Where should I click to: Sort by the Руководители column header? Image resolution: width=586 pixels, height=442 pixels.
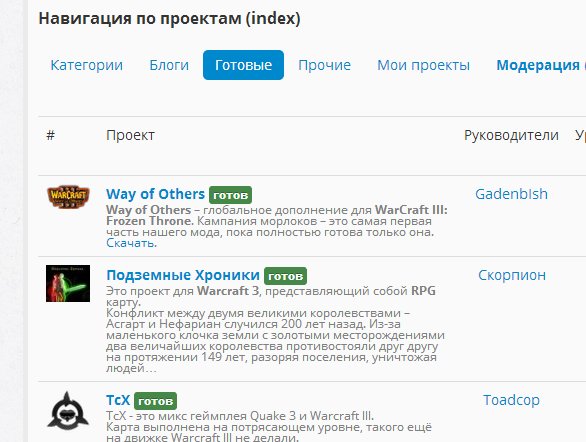pyautogui.click(x=511, y=135)
